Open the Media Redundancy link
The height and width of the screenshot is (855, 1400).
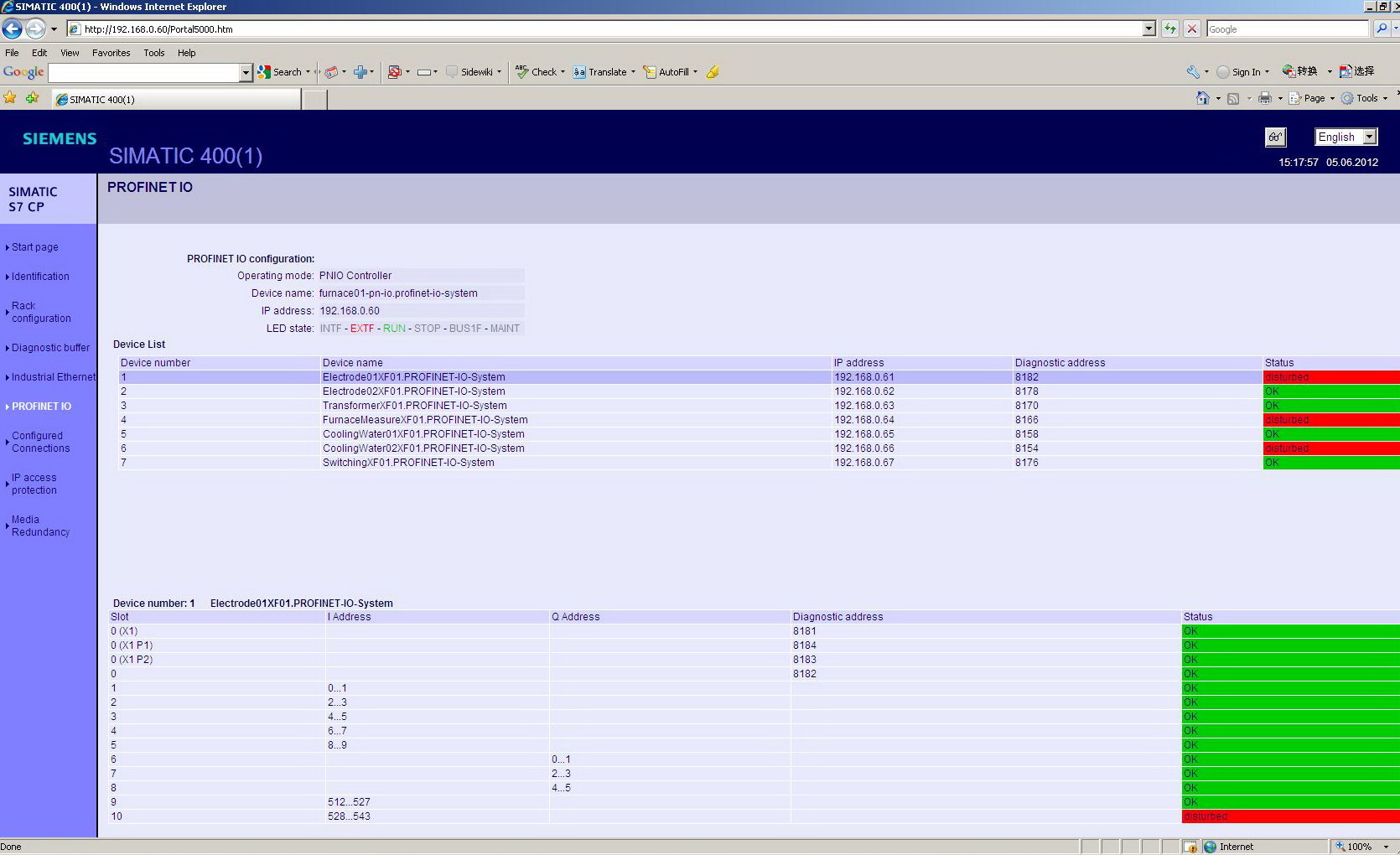[x=40, y=526]
